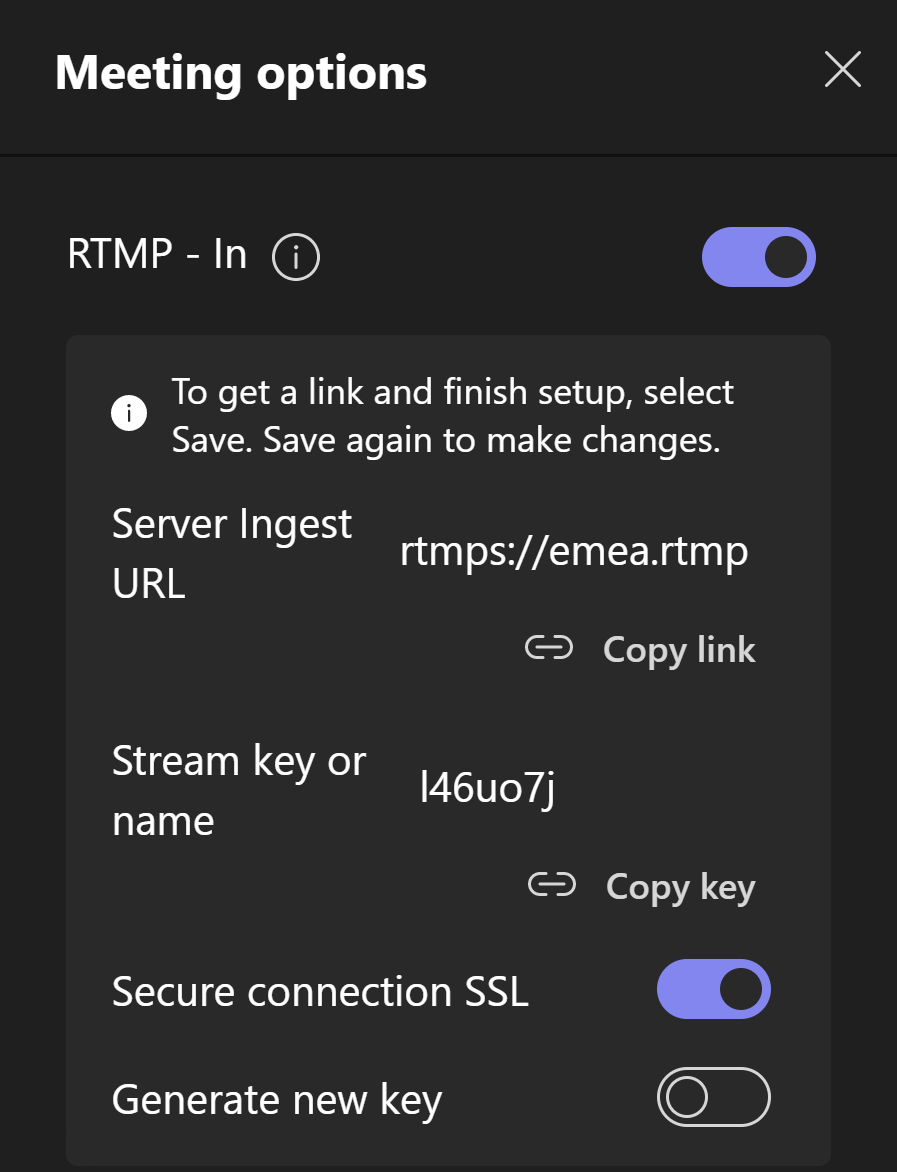Toggle off RTMP - In
Screen dimensions: 897x1172
[759, 256]
